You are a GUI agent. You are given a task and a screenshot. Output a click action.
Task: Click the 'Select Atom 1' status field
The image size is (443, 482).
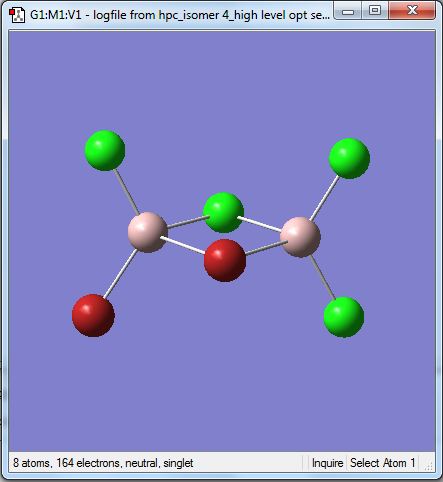[x=383, y=463]
